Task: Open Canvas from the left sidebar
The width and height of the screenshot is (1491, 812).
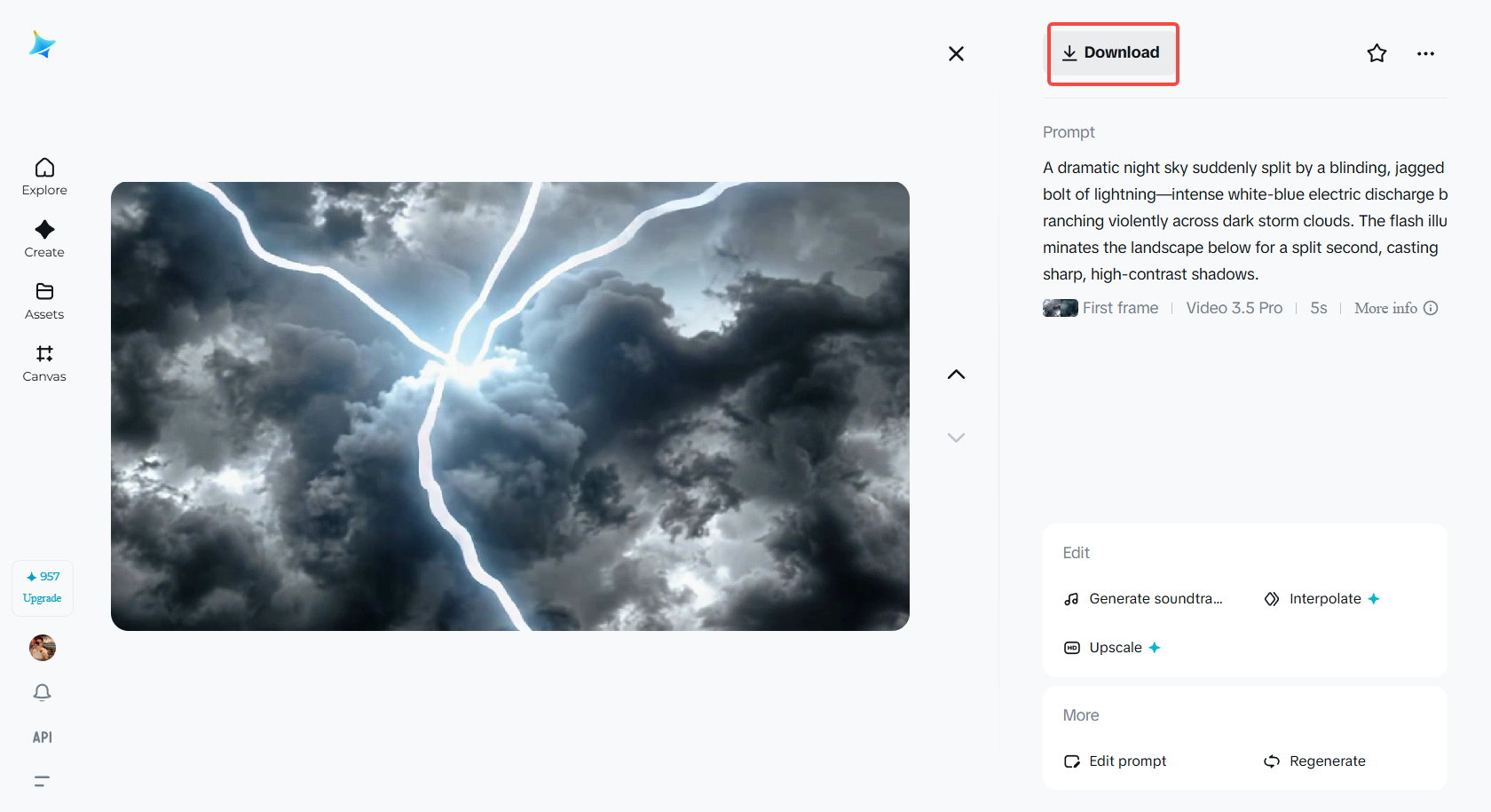Action: [43, 363]
